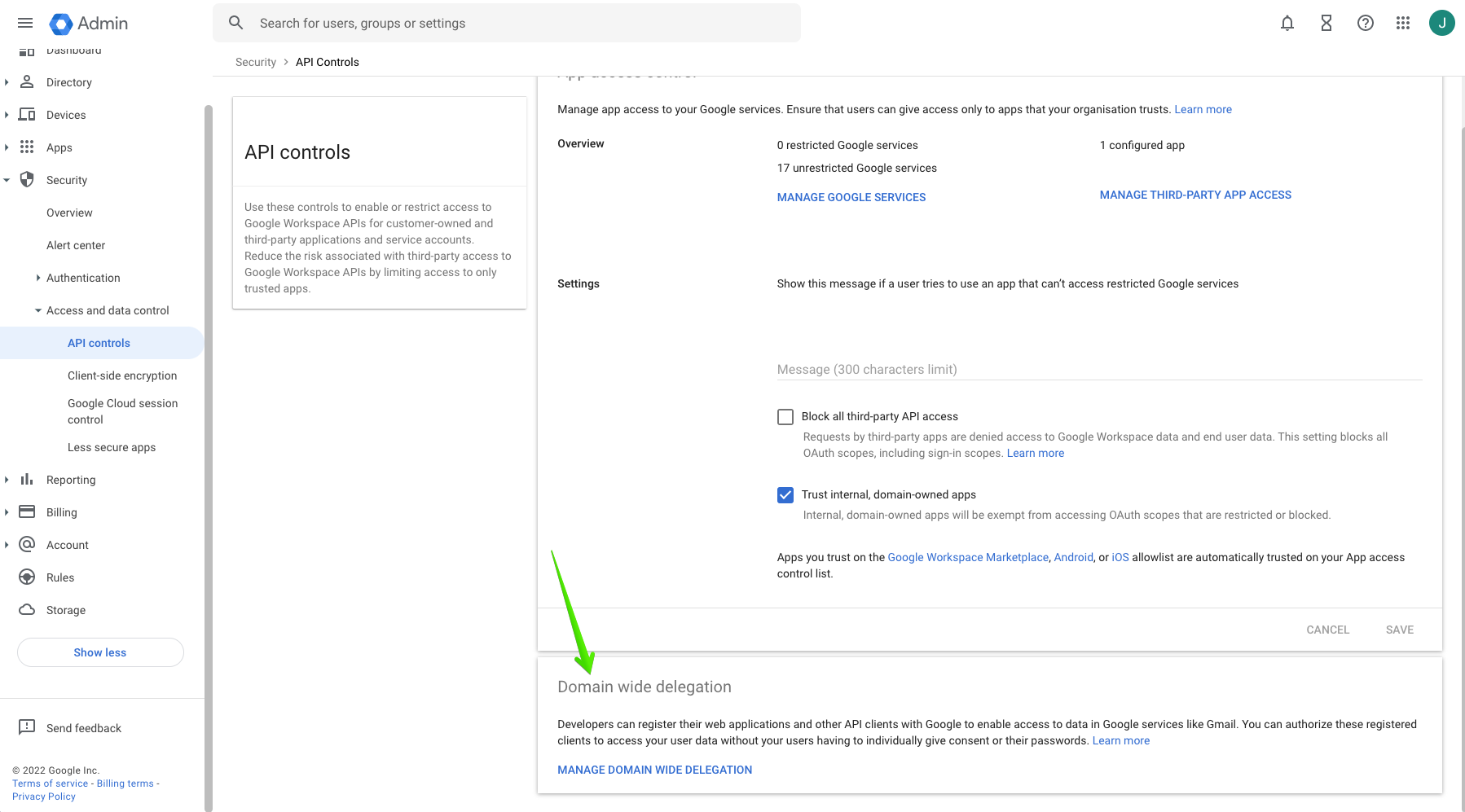1465x812 pixels.
Task: Open the Android allowlist link
Action: point(1073,557)
